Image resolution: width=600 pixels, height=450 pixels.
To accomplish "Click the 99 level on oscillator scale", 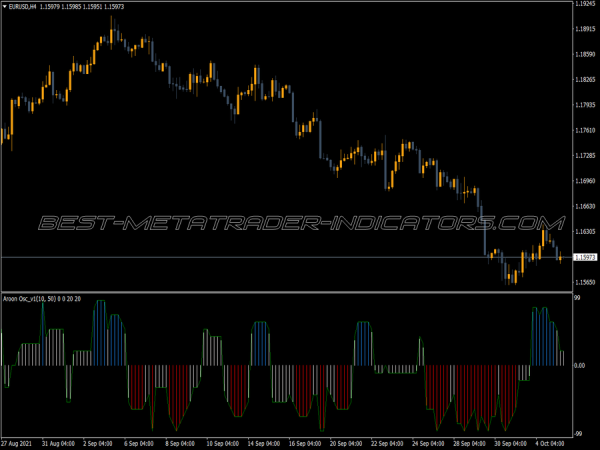I will [x=578, y=299].
